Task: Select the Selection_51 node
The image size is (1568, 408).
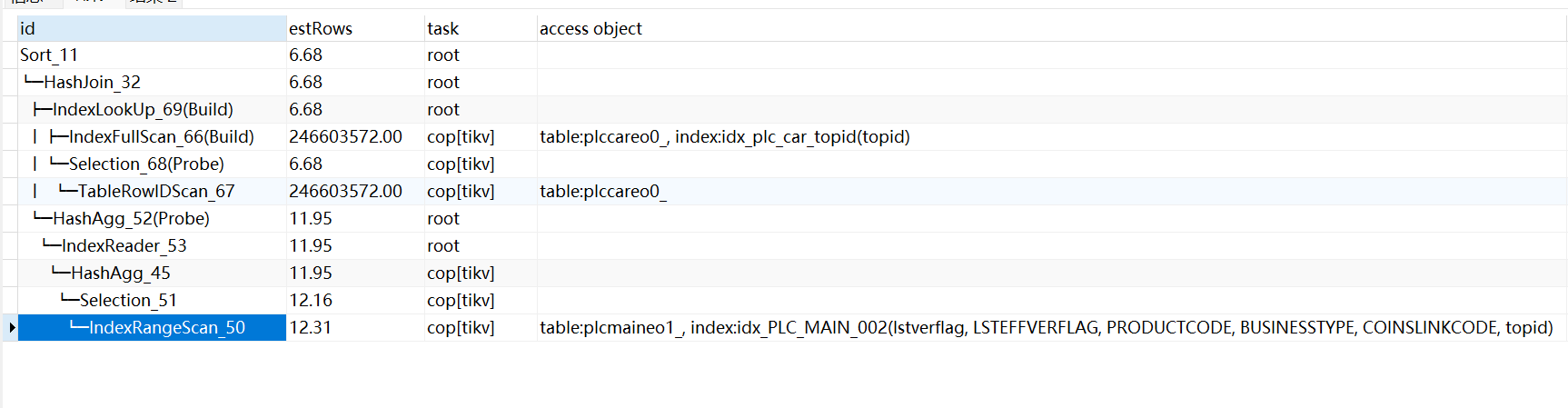Action: point(128,301)
